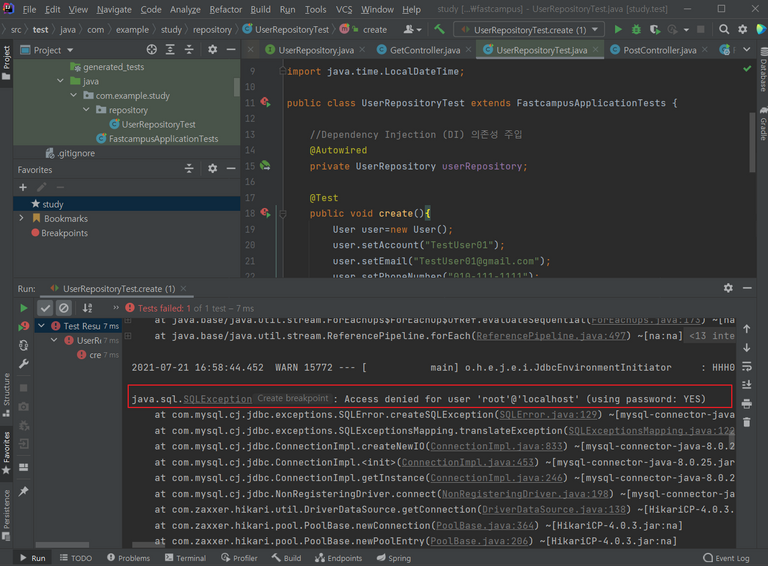Viewport: 768px width, 566px height.
Task: Open PoolBase.java:364 link
Action: point(484,525)
